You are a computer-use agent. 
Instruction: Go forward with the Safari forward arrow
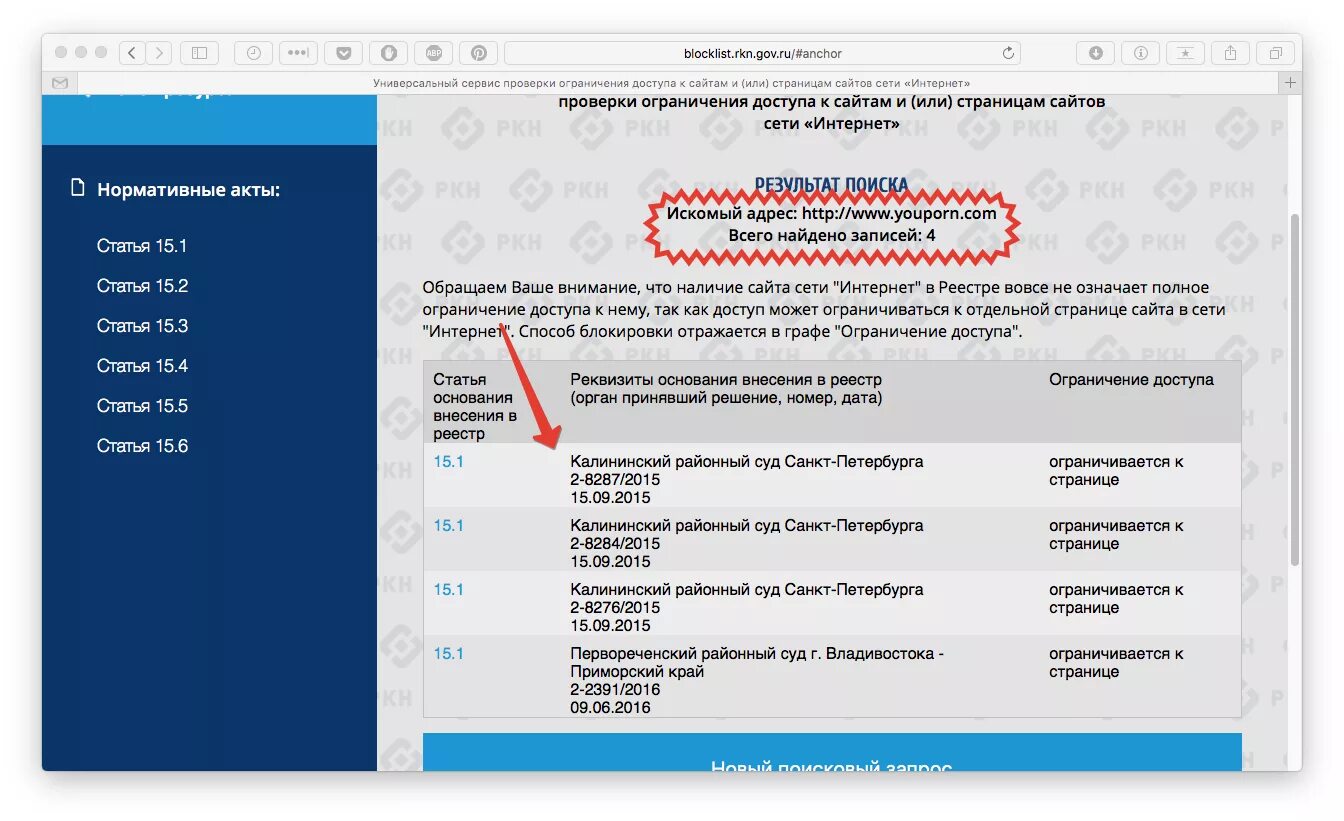[x=158, y=53]
